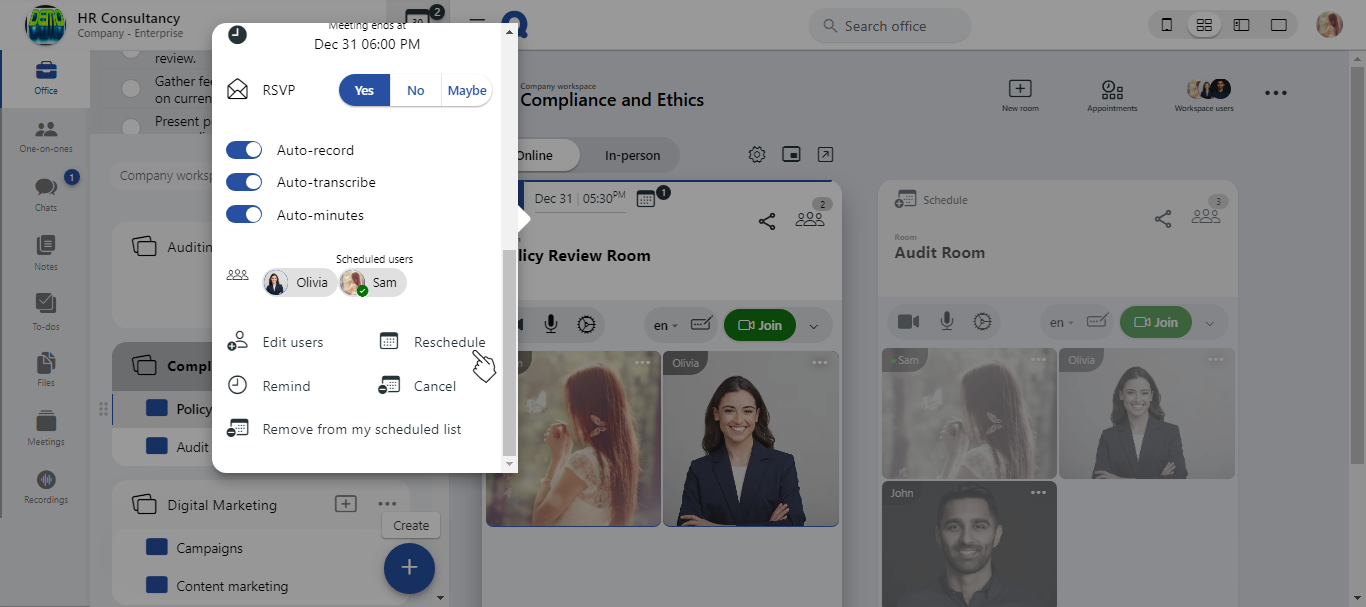Open the Appointments icon

pyautogui.click(x=1112, y=94)
